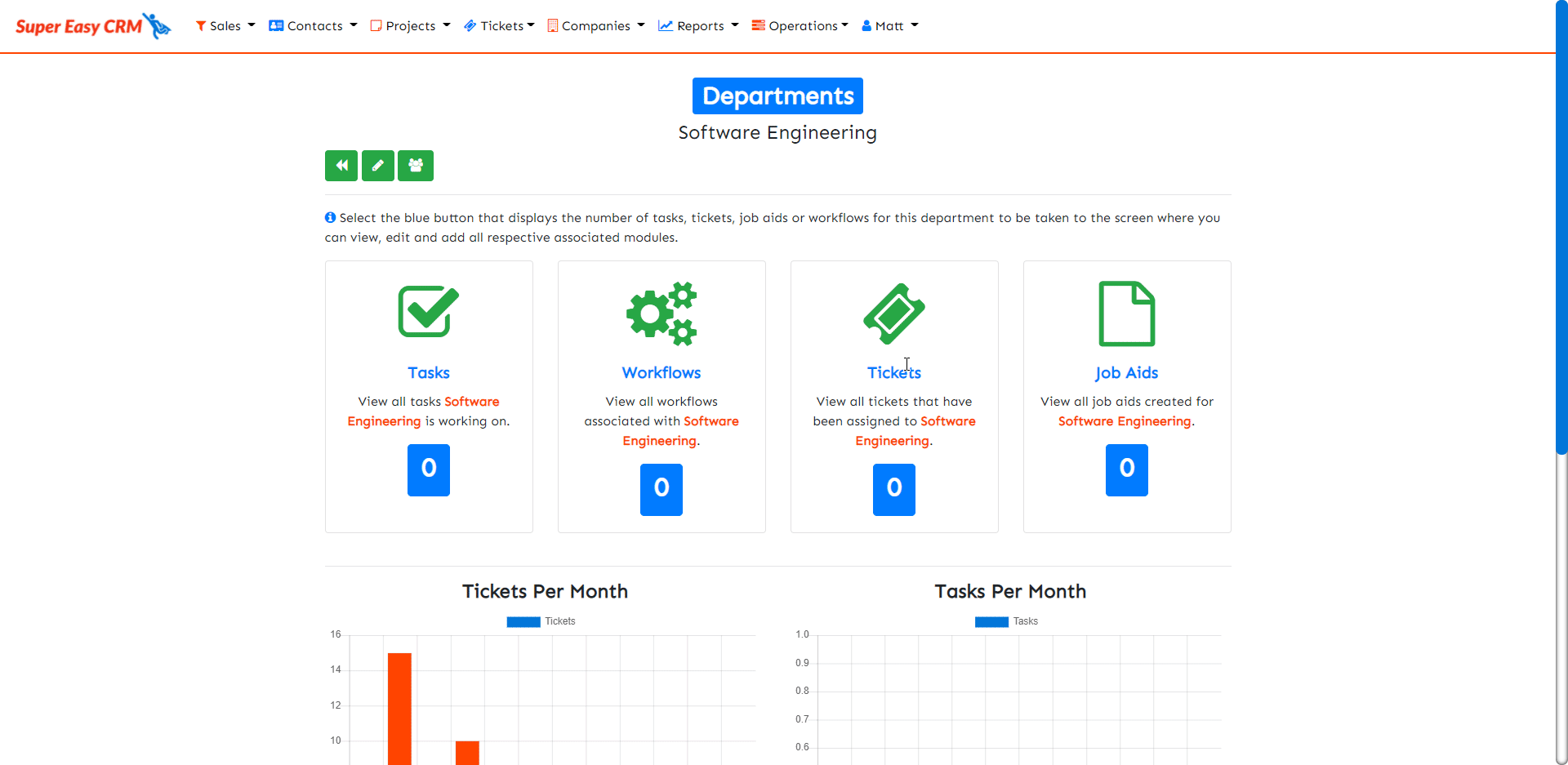This screenshot has width=1568, height=765.
Task: Open the Job Aids card title link
Action: (1127, 373)
